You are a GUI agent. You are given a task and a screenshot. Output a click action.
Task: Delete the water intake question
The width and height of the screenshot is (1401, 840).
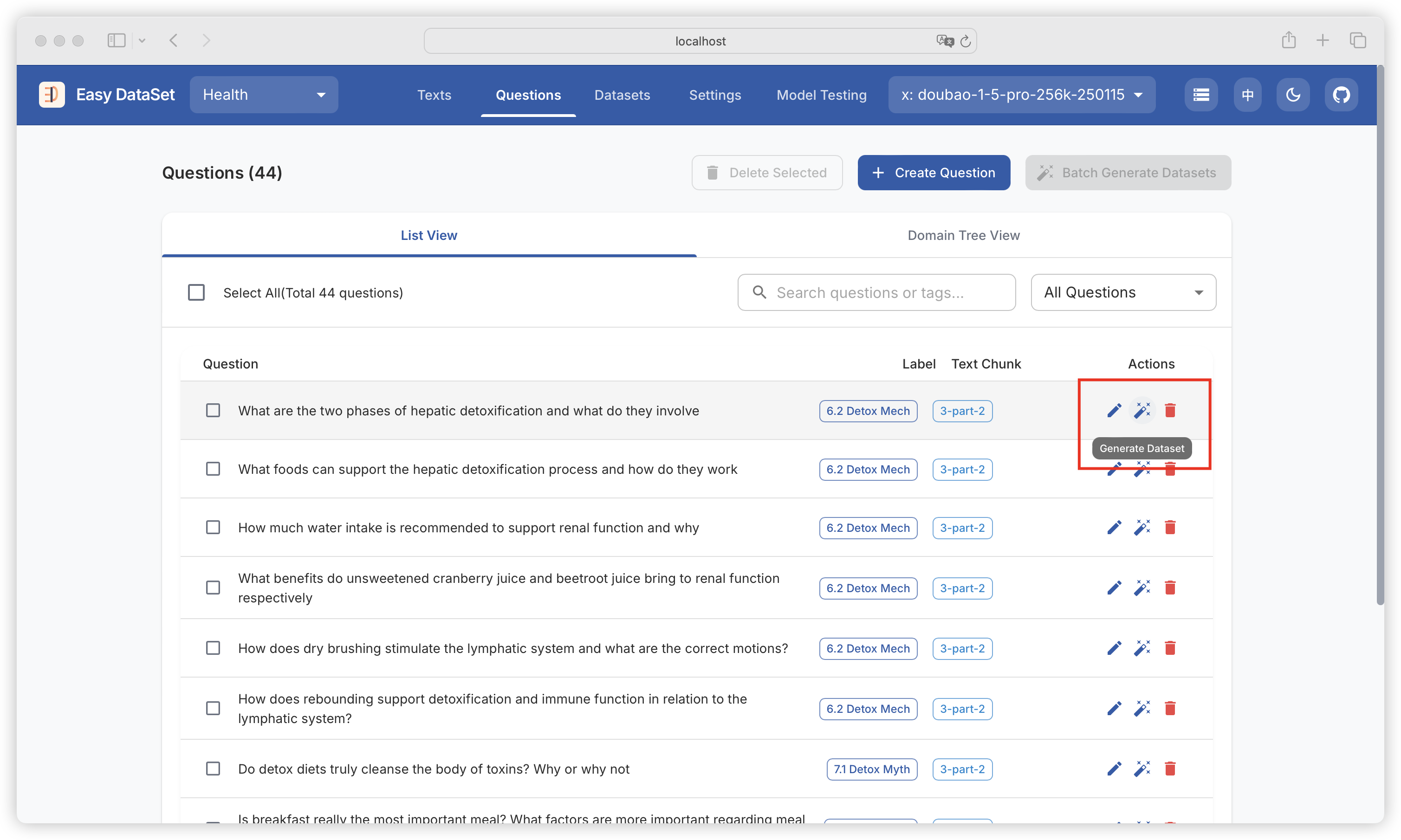click(1170, 528)
